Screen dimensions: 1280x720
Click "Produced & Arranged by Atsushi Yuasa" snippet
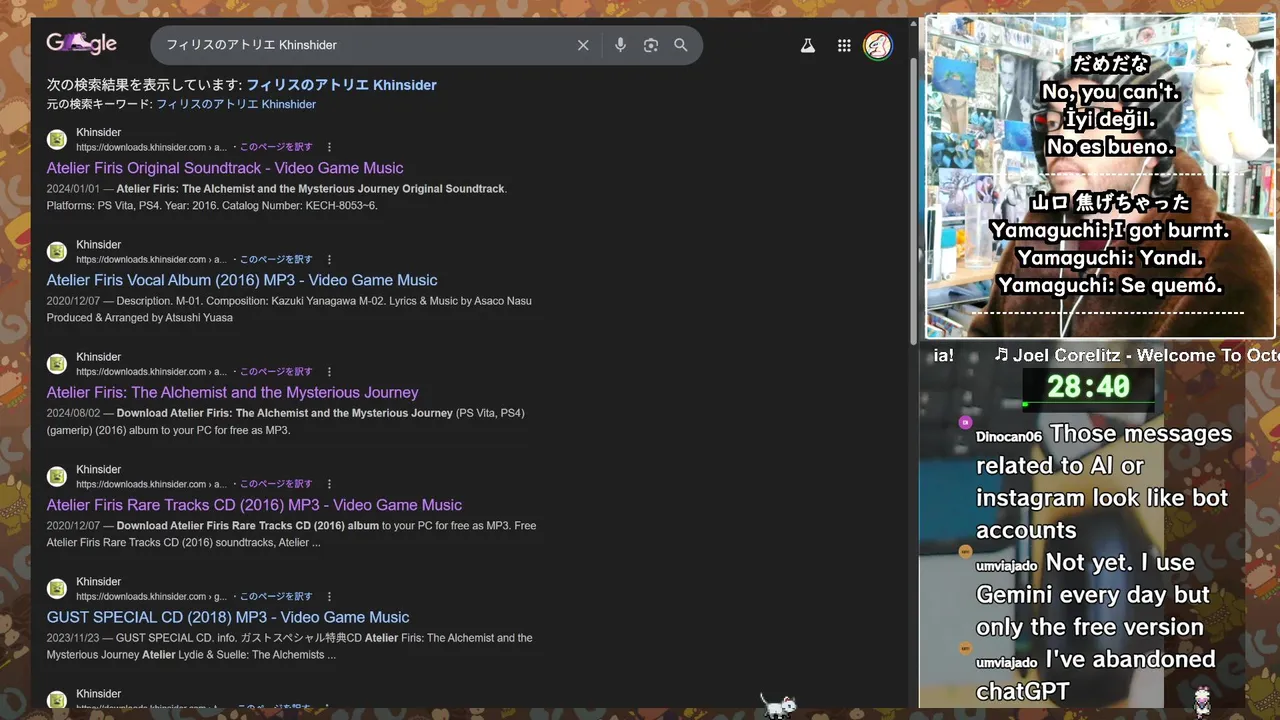point(139,318)
